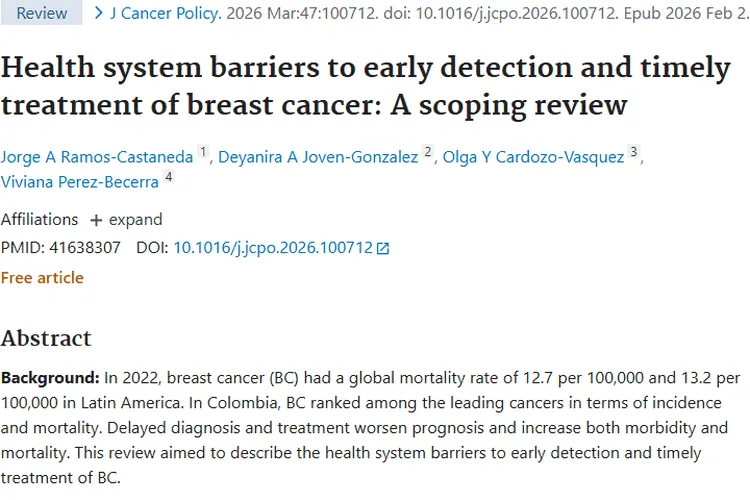Click the external link icon beside the DOI
Image resolution: width=750 pixels, height=500 pixels.
click(383, 249)
